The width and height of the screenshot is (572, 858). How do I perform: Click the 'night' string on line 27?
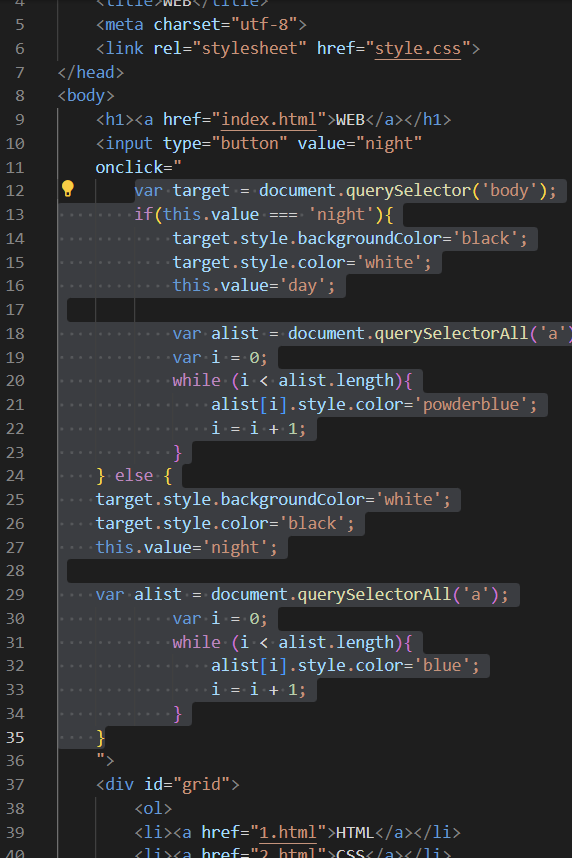click(235, 548)
